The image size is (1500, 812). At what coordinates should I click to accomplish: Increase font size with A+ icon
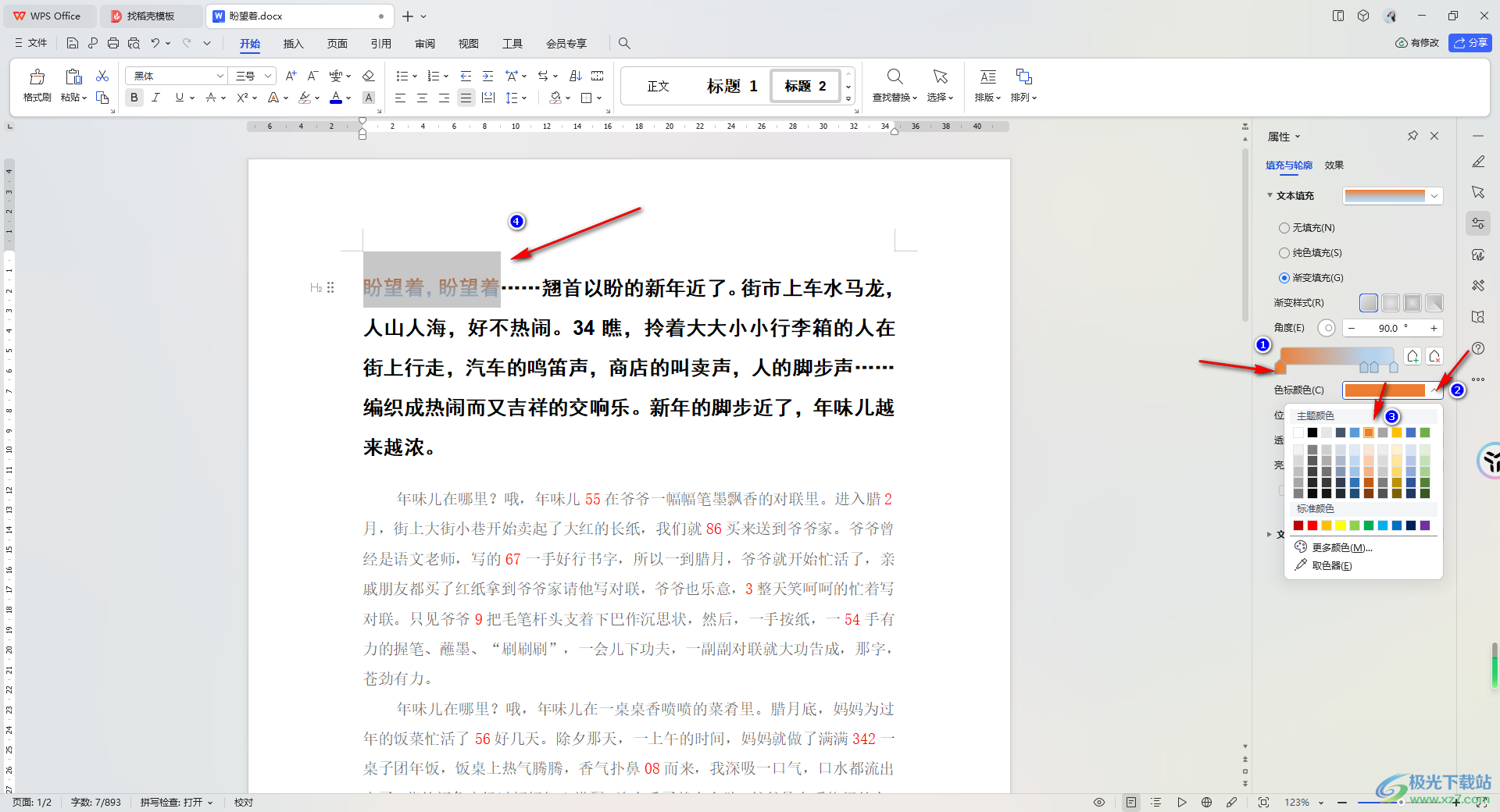click(x=291, y=76)
